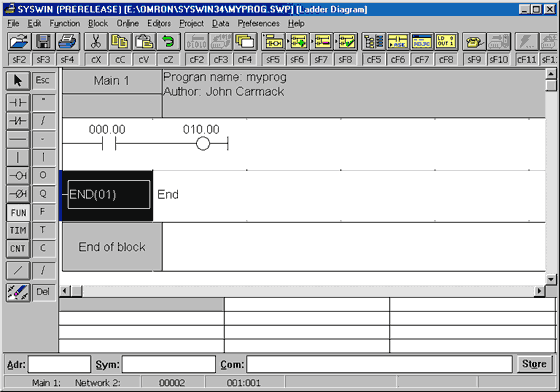Click the Author: John Carmack text
The image size is (560, 392).
224,92
